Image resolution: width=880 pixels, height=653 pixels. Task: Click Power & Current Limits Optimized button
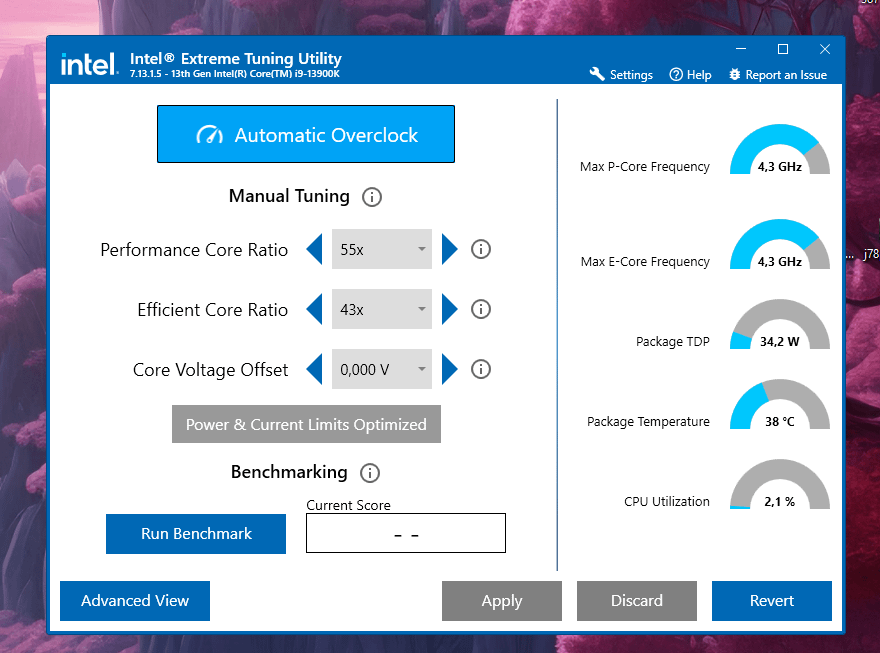[x=306, y=424]
